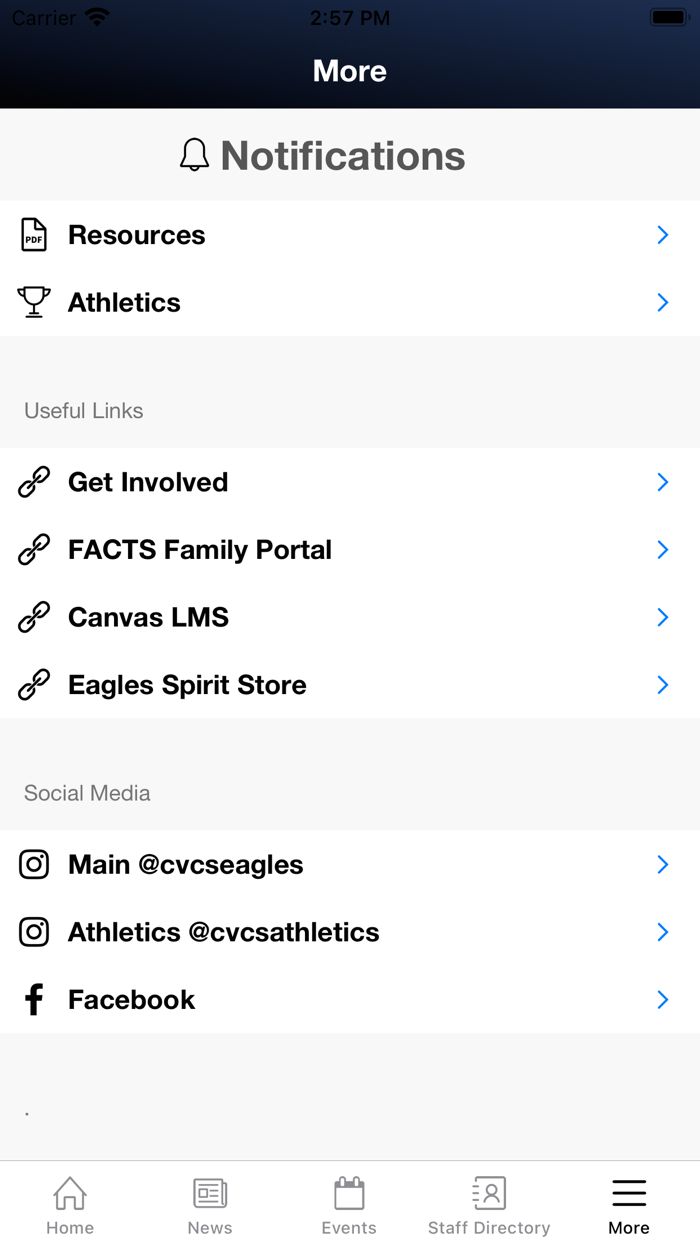Tap the More menu icon
700x1244 pixels.
[x=628, y=1192]
